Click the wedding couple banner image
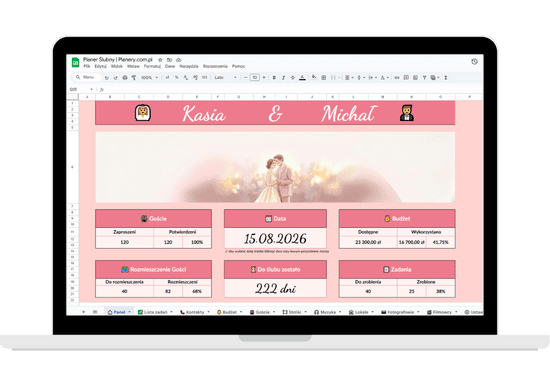Image resolution: width=550 pixels, height=386 pixels. [275, 167]
